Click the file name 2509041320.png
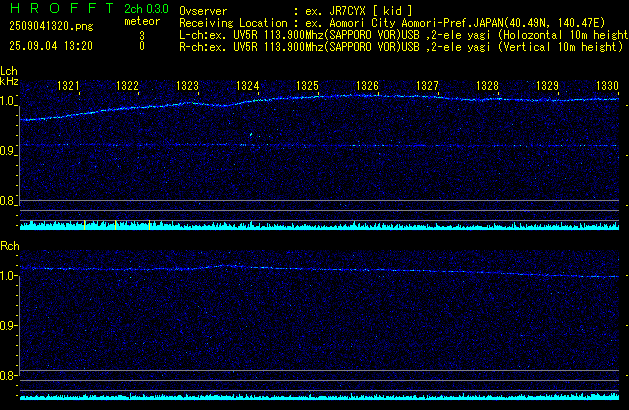The width and height of the screenshot is (629, 410). click(x=51, y=26)
